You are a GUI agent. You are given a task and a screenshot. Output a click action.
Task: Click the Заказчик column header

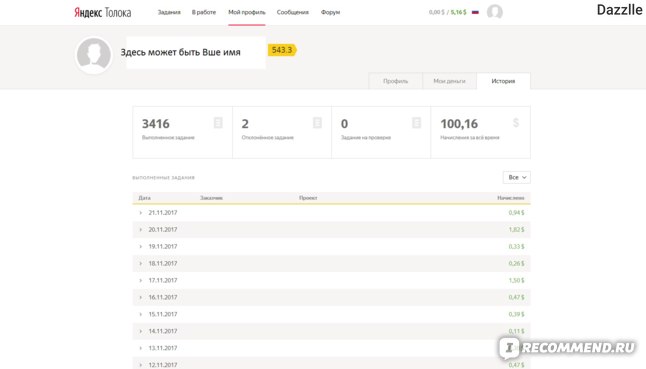pyautogui.click(x=211, y=198)
